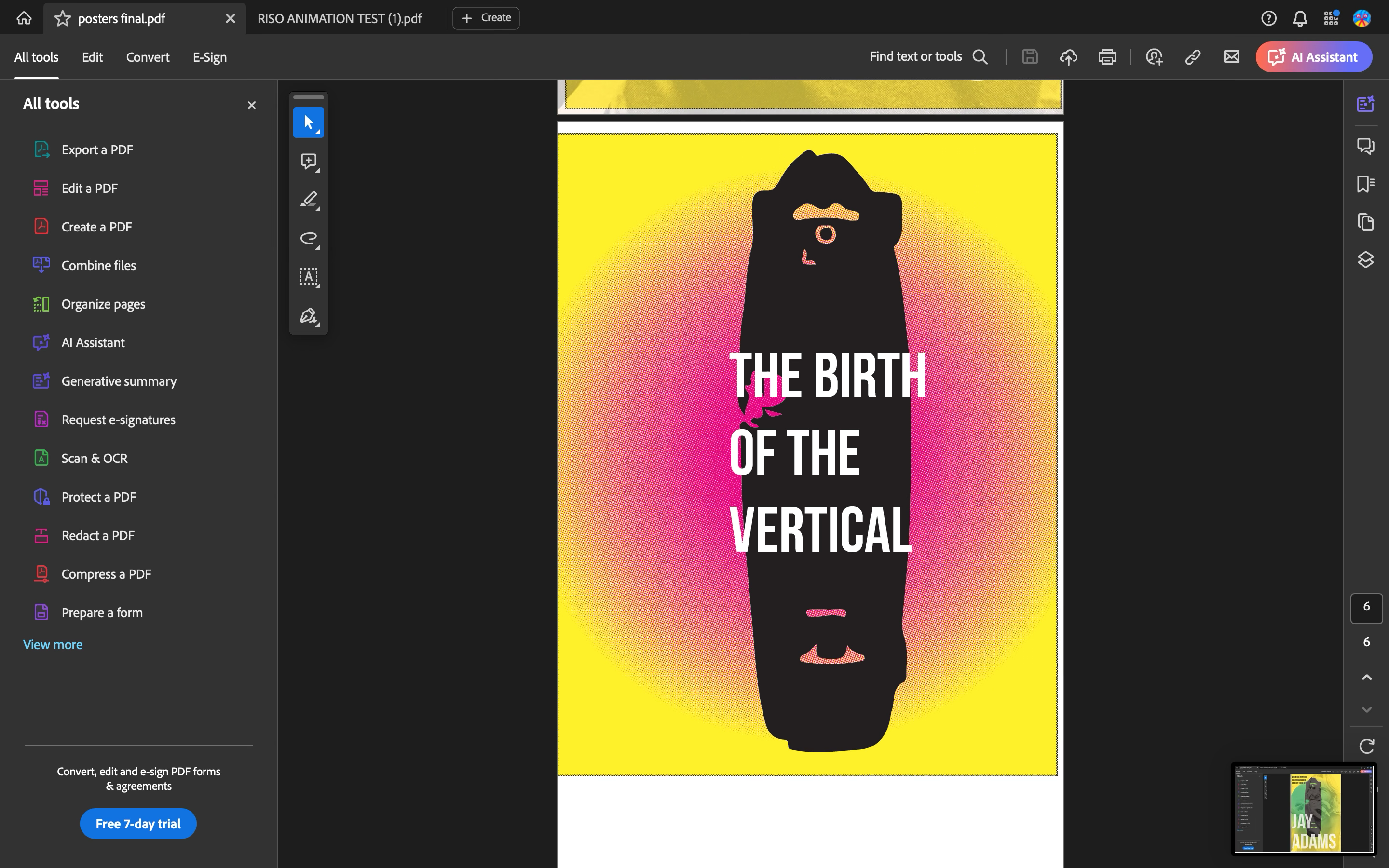Pick the freehand draw lasso tool
This screenshot has height=868, width=1389.
point(308,238)
